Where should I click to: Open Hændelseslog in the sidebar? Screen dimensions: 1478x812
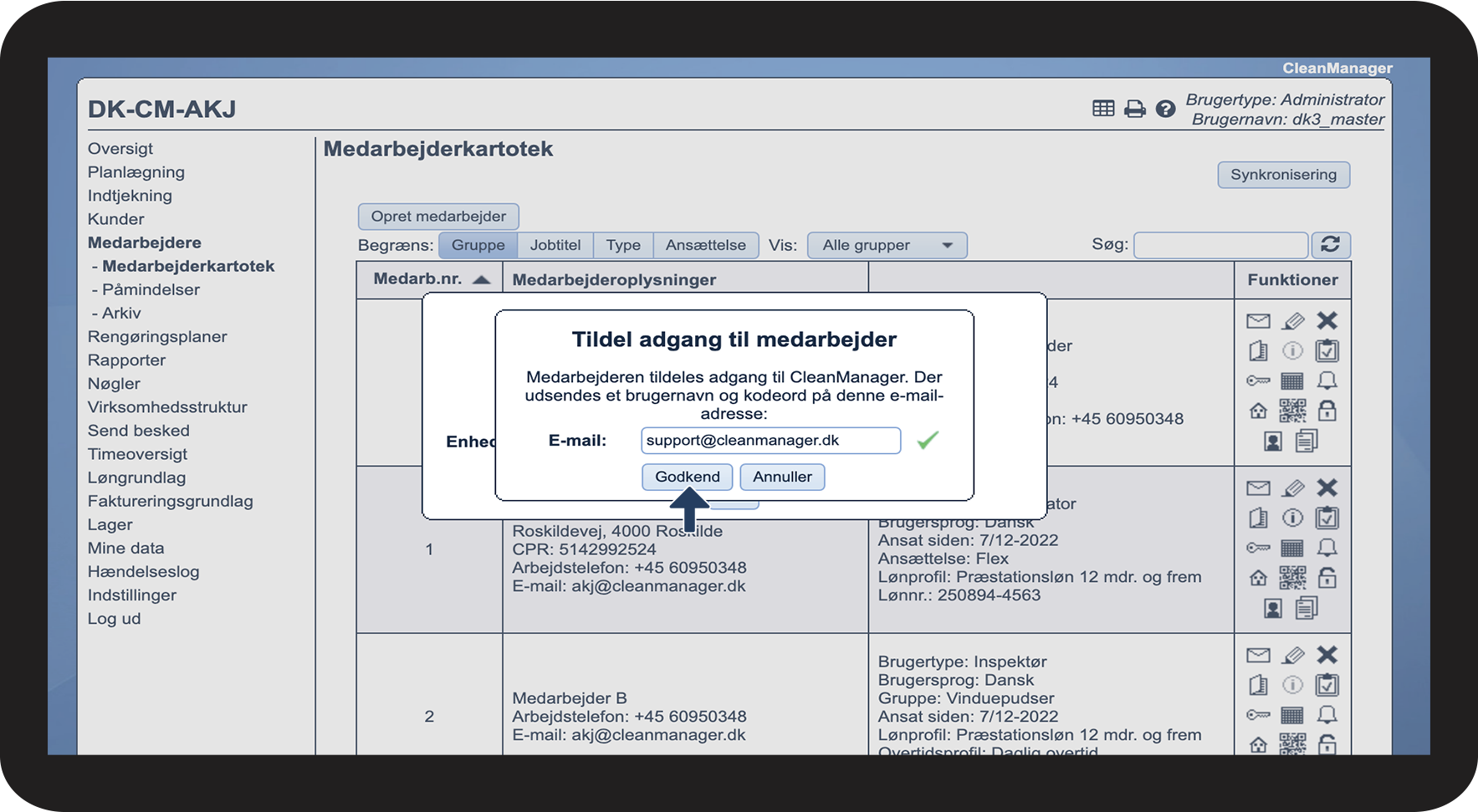144,572
